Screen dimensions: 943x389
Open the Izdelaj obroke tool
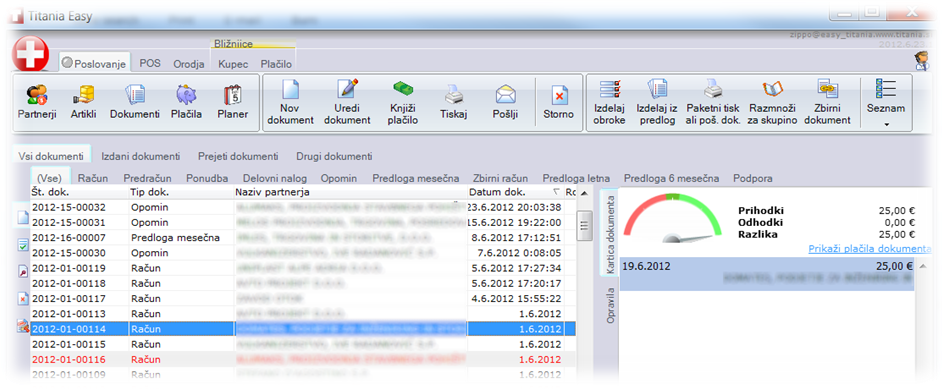(x=609, y=103)
